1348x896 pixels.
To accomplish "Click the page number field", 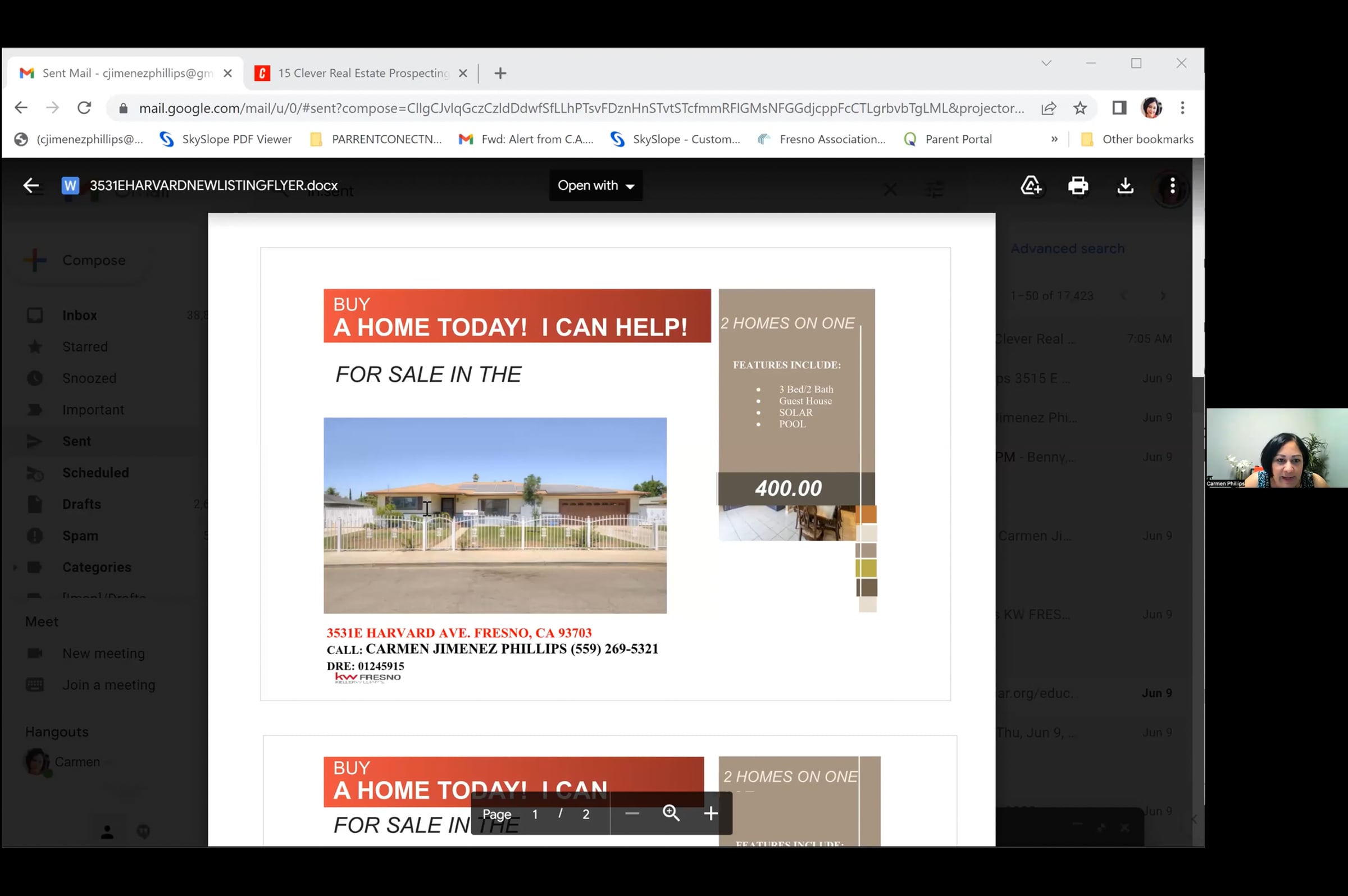I will [535, 814].
